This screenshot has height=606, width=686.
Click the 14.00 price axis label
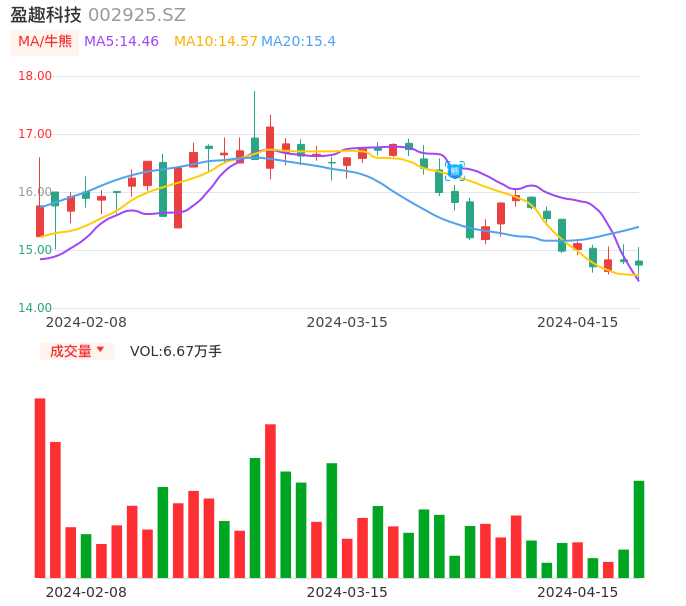click(35, 308)
